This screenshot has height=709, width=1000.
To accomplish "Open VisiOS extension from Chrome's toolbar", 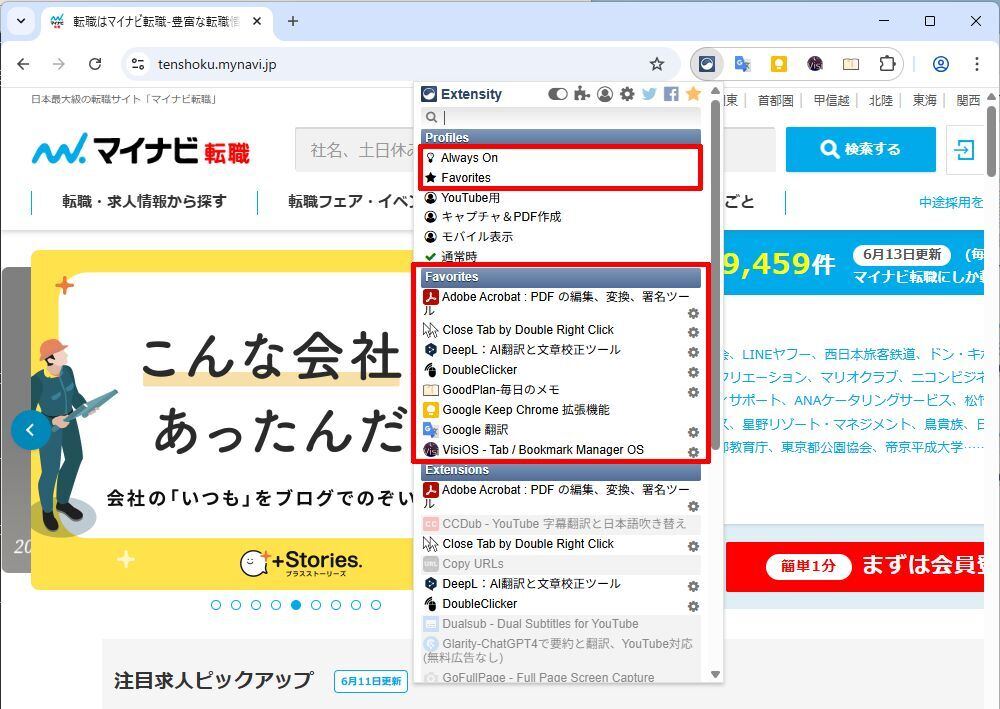I will click(814, 64).
